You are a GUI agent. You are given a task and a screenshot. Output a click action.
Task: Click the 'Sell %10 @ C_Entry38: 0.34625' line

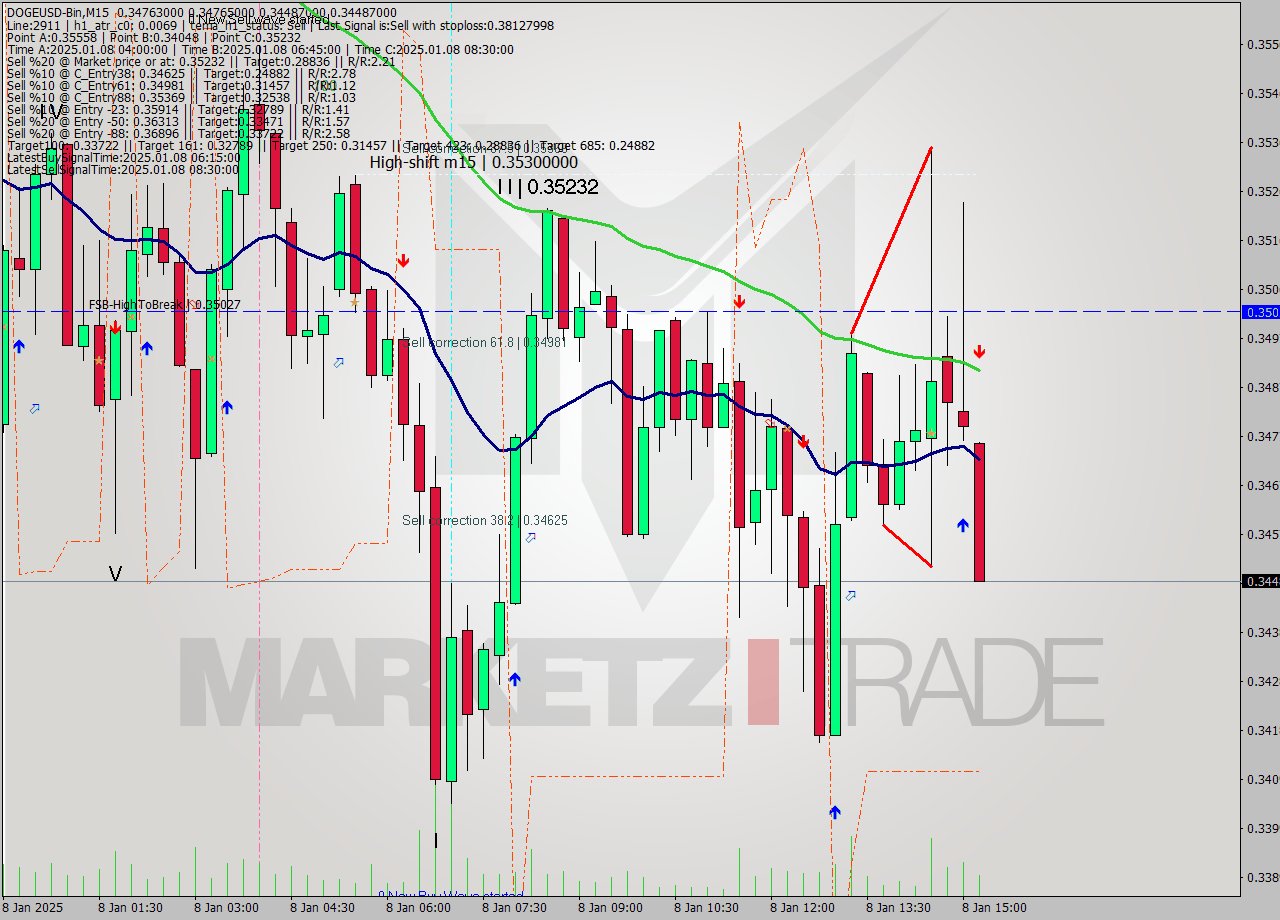point(181,73)
